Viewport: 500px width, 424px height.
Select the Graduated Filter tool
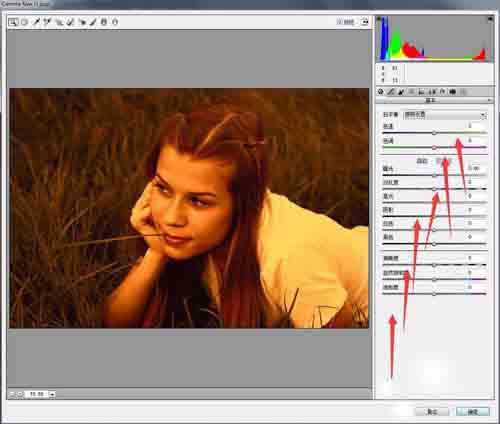(x=104, y=22)
